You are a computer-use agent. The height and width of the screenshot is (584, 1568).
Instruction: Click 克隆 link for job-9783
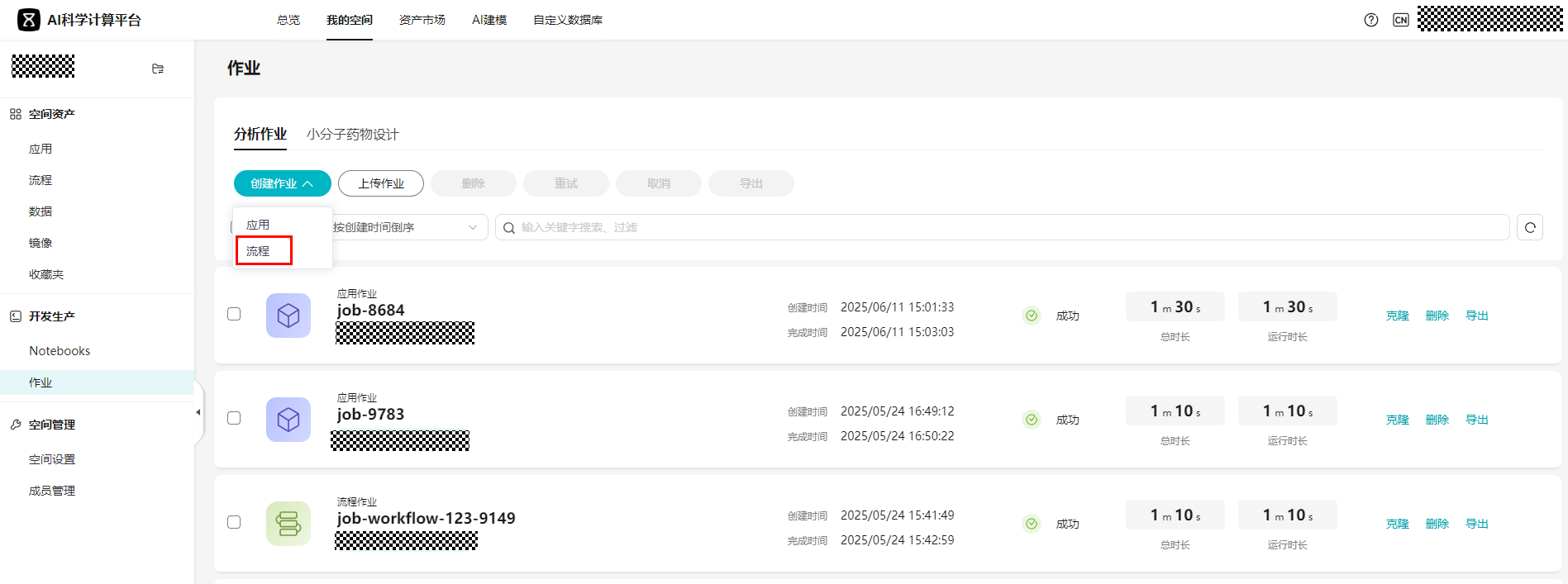coord(1398,420)
